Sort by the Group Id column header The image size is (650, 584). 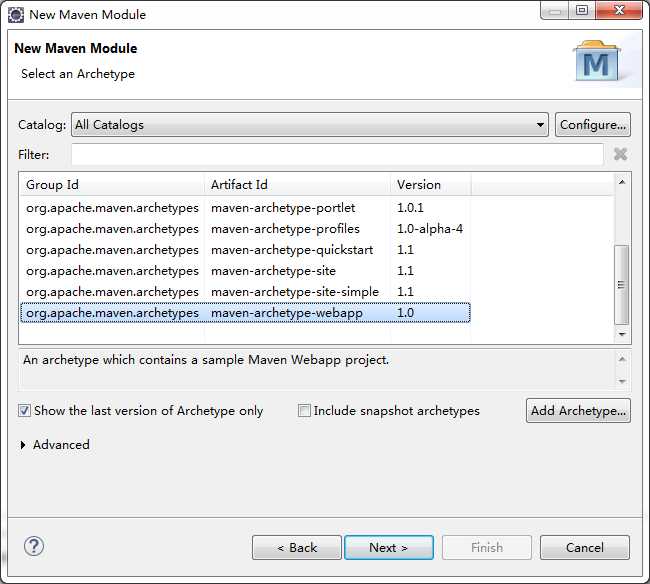click(112, 184)
